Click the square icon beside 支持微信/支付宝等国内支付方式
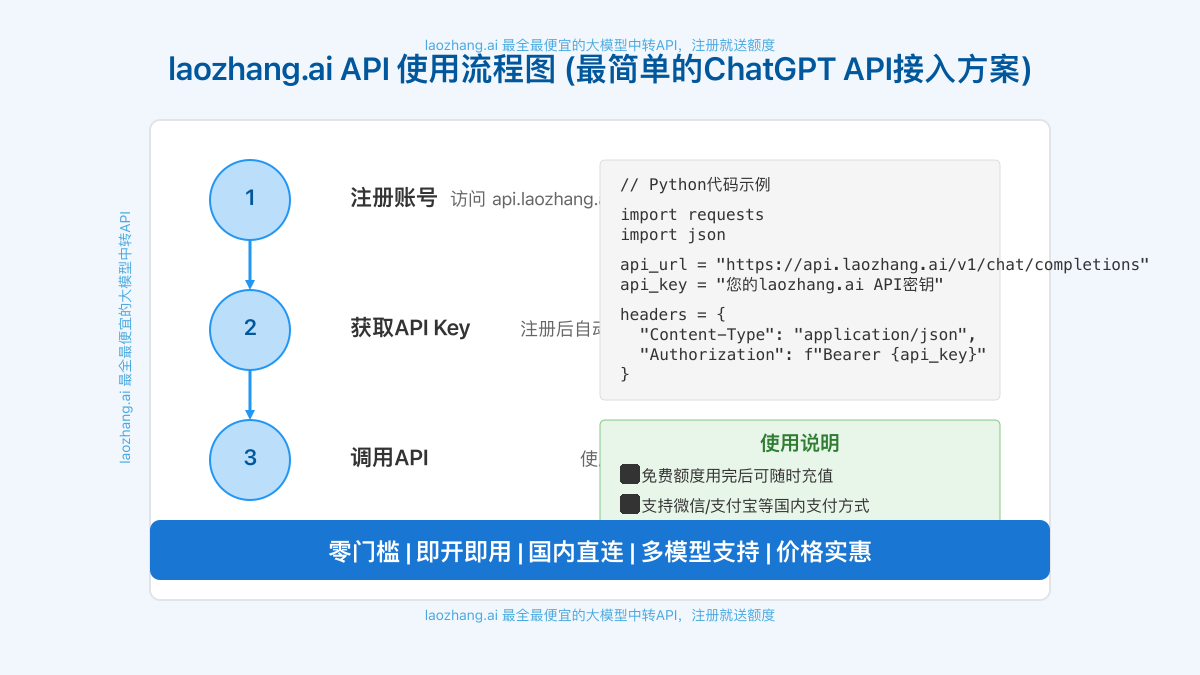Viewport: 1200px width, 675px height. pyautogui.click(x=630, y=505)
